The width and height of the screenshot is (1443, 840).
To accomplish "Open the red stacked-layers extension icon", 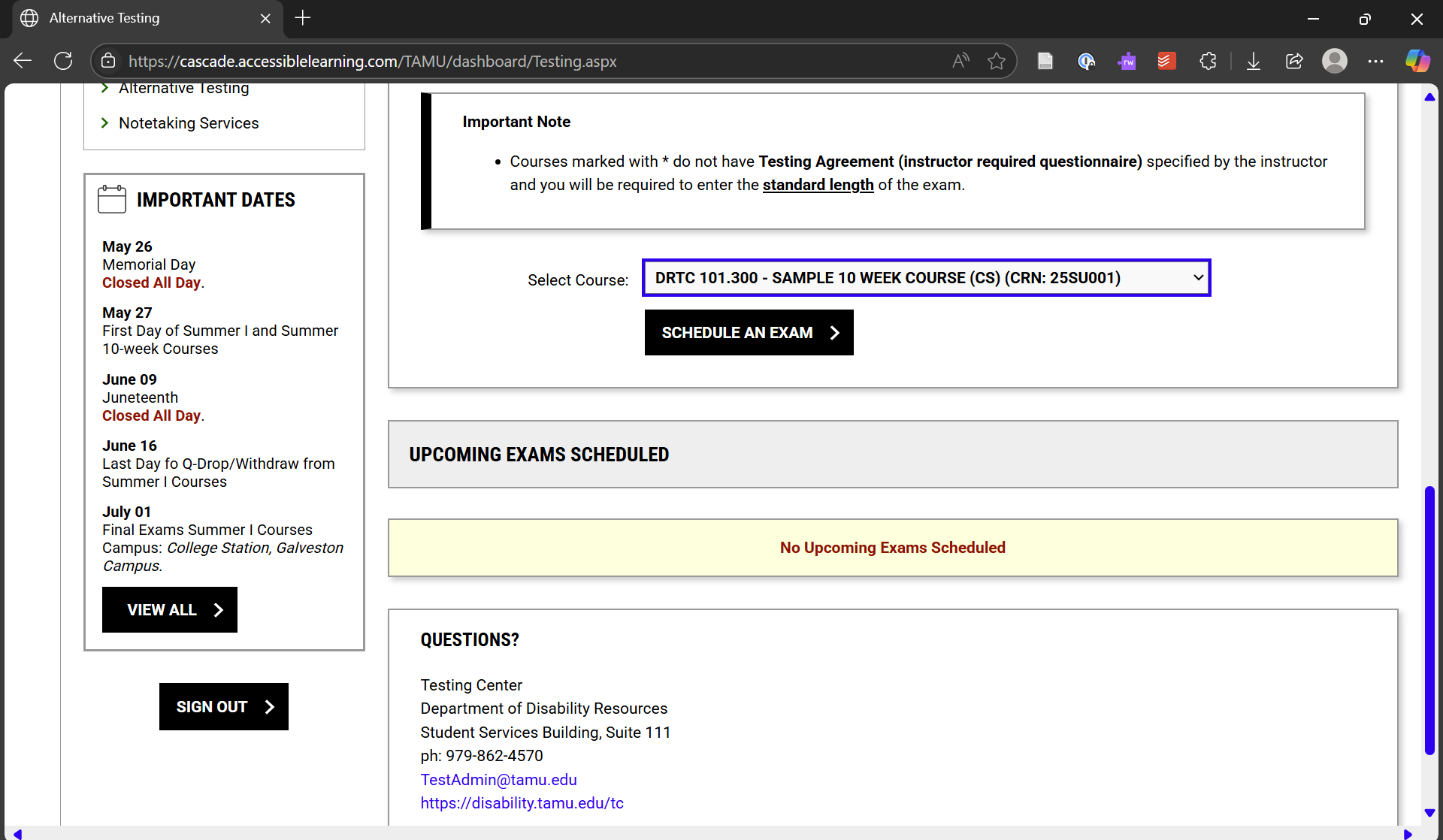I will pyautogui.click(x=1166, y=61).
